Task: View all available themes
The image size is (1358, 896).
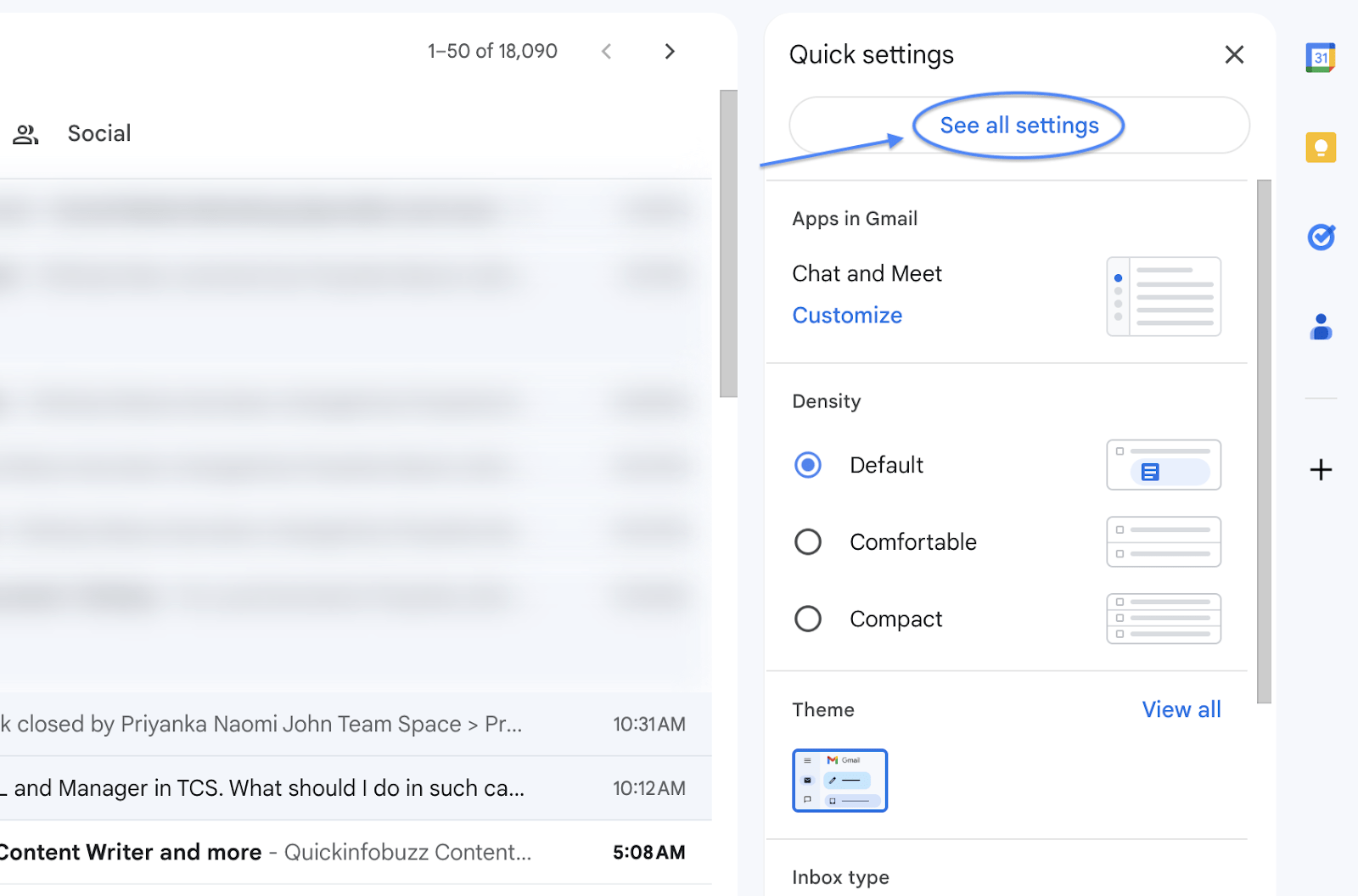Action: (x=1181, y=709)
